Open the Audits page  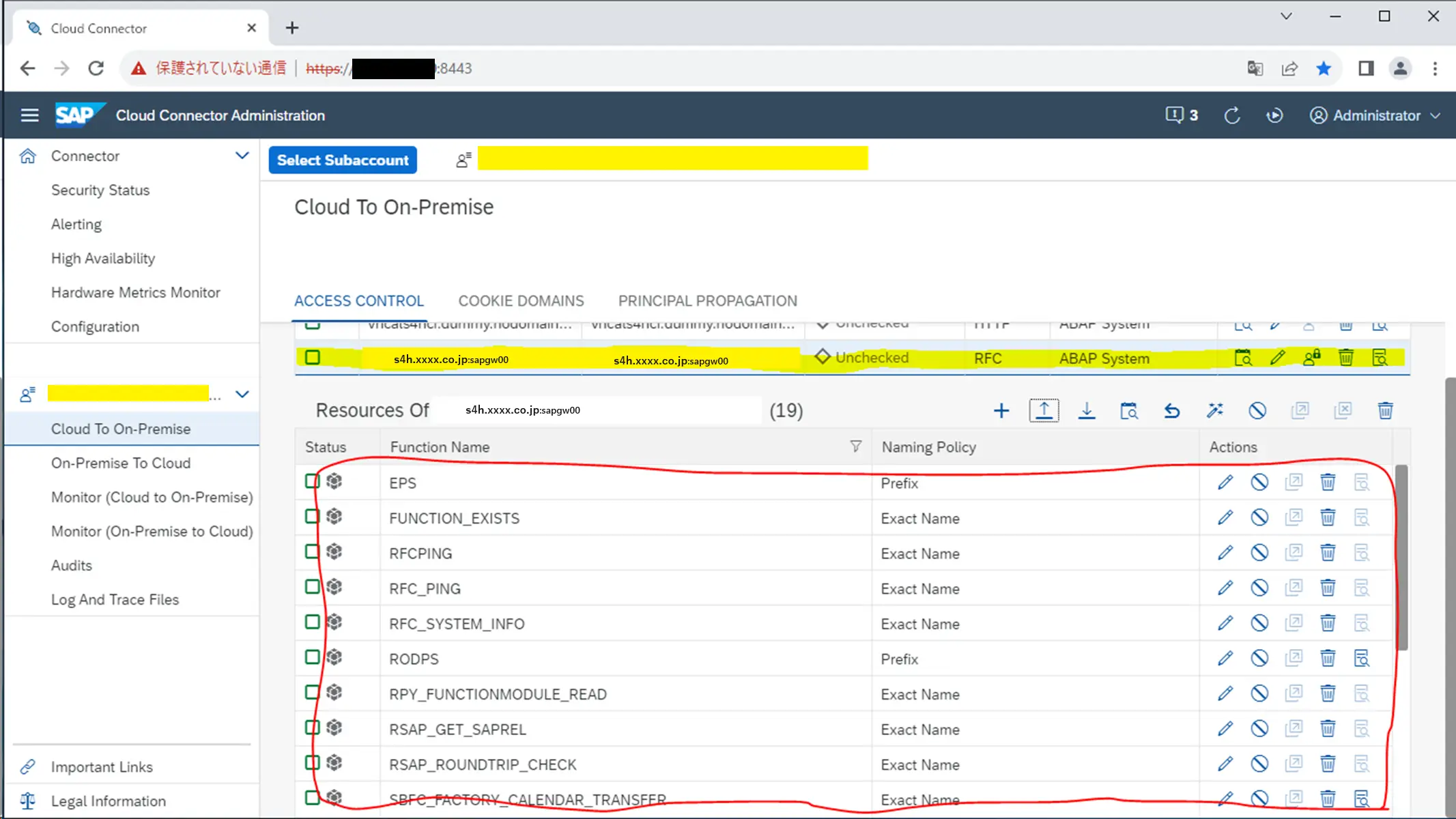click(x=72, y=566)
